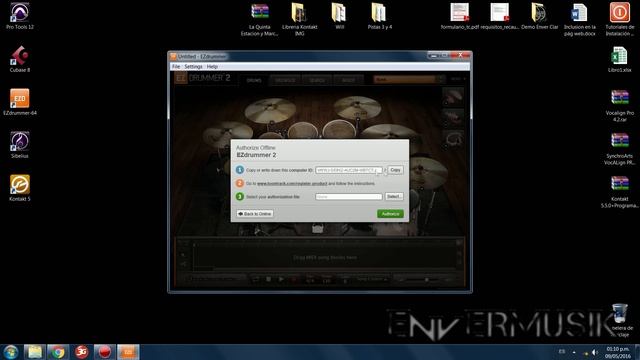Open Cubase 8 desktop shortcut
The width and height of the screenshot is (640, 360).
click(20, 60)
